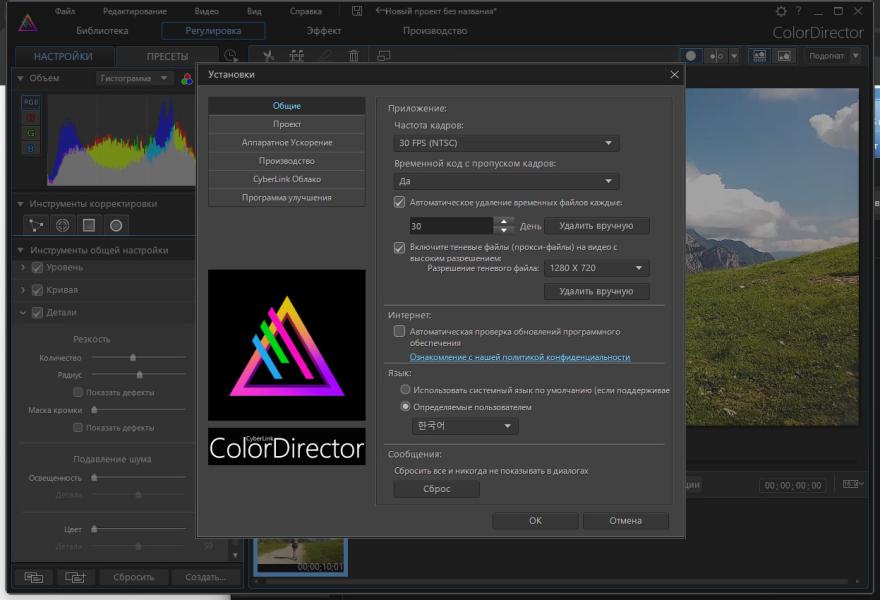Click the trim tool icon beside scissors
Viewport: 880px width, 600px height.
296,56
